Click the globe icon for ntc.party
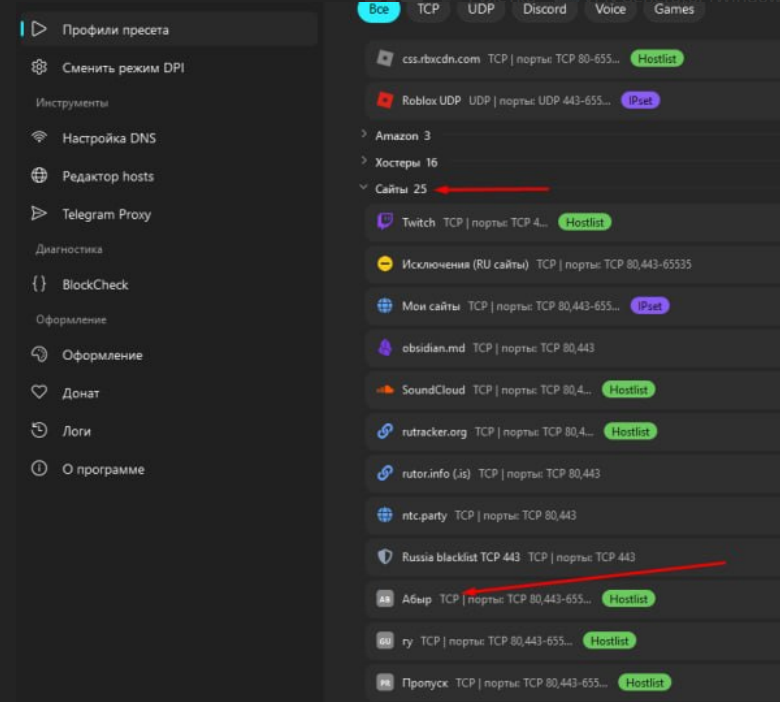 click(x=385, y=514)
